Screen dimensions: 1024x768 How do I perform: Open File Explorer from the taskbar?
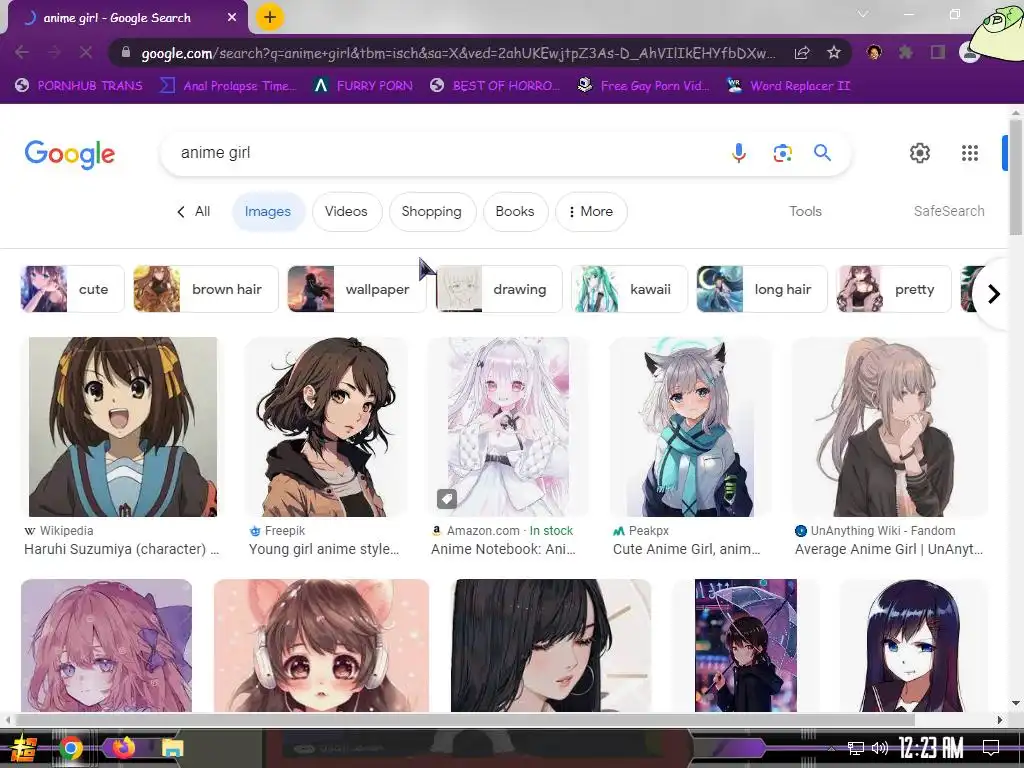173,748
